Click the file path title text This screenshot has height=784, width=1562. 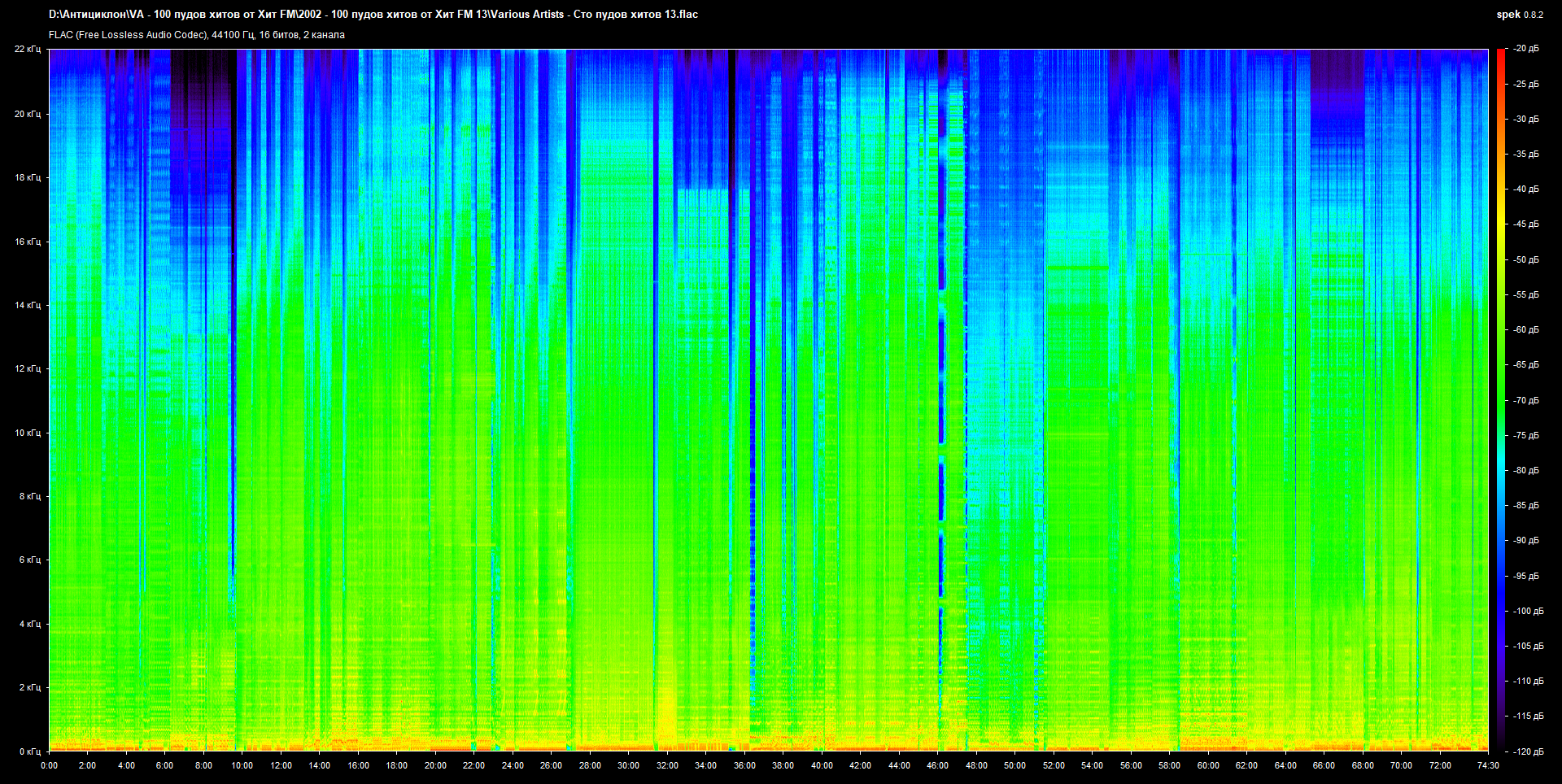(373, 14)
